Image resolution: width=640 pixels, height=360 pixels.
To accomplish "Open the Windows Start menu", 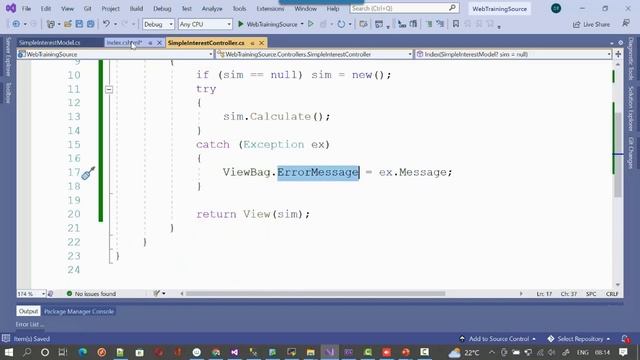I will 8,352.
